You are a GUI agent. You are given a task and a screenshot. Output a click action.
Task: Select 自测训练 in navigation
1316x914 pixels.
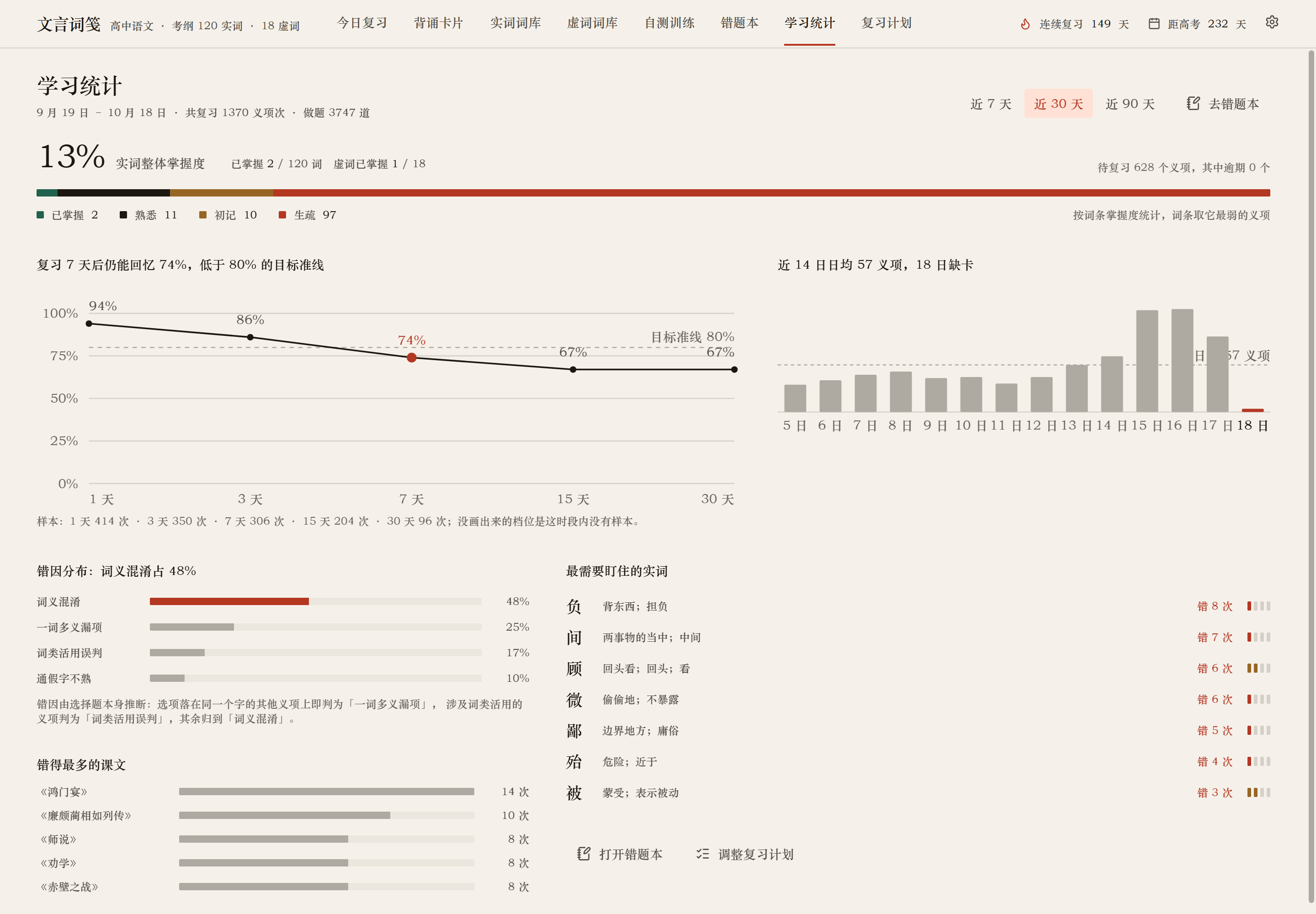(669, 23)
